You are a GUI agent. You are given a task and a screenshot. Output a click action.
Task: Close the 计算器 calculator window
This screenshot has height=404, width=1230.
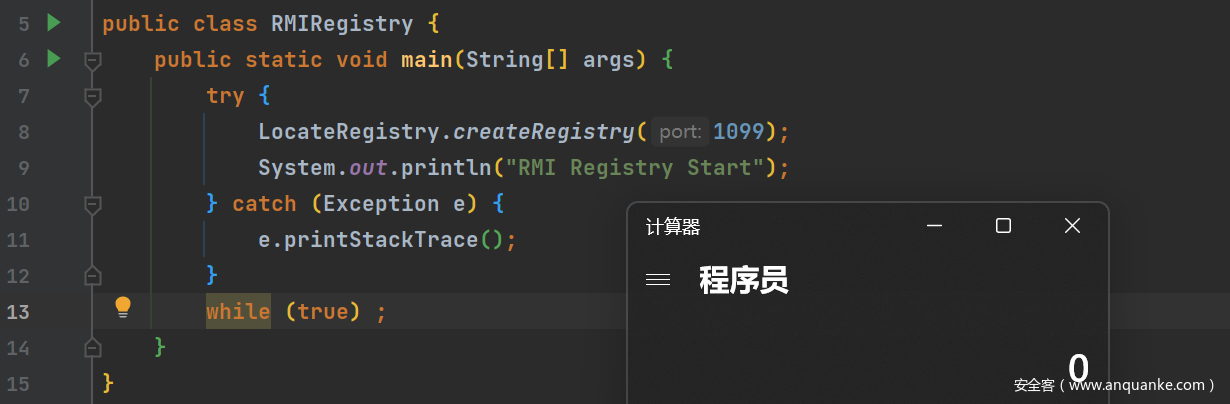(1072, 226)
